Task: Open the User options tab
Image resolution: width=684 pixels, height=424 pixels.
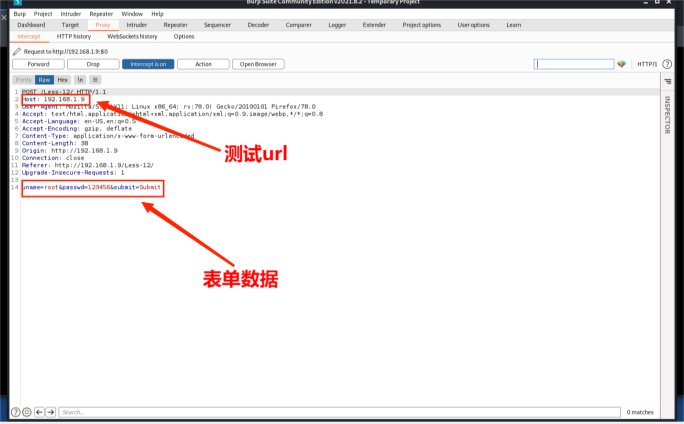Action: pos(474,25)
